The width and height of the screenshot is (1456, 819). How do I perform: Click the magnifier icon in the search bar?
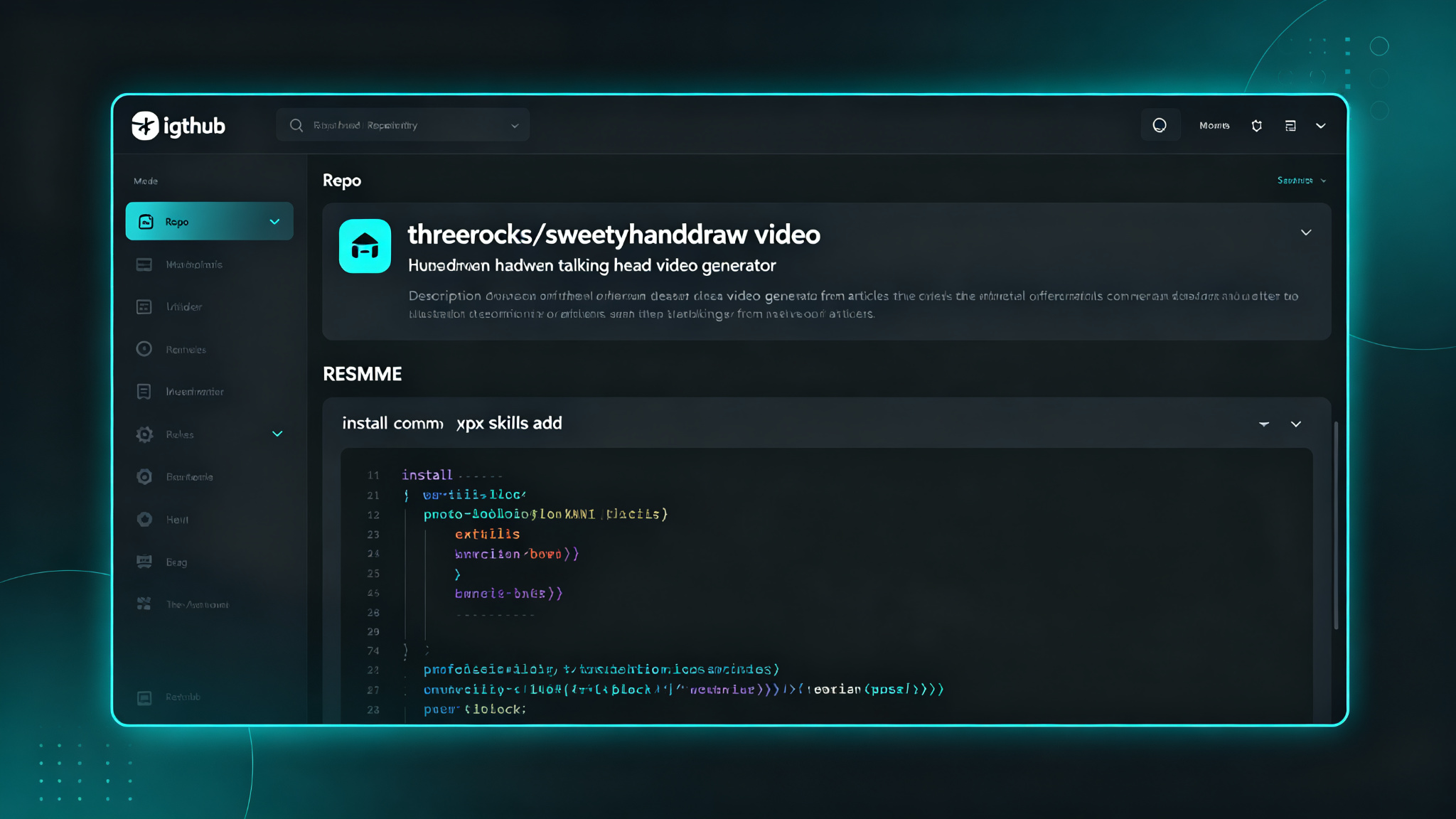296,125
